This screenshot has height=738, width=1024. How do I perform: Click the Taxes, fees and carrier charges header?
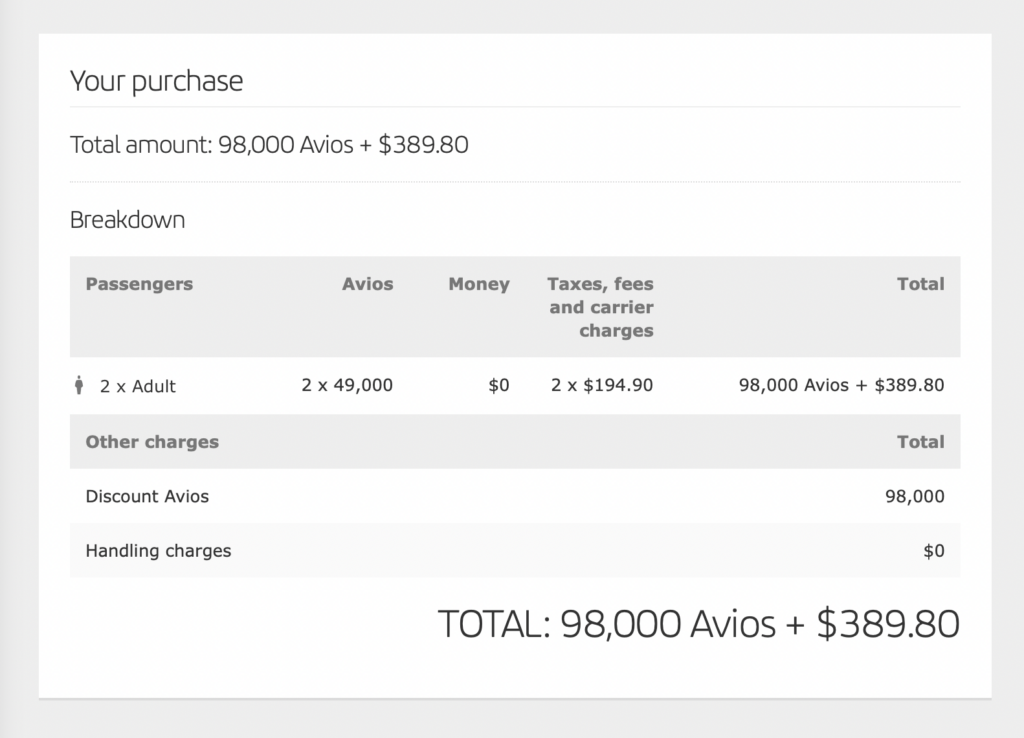[x=600, y=307]
